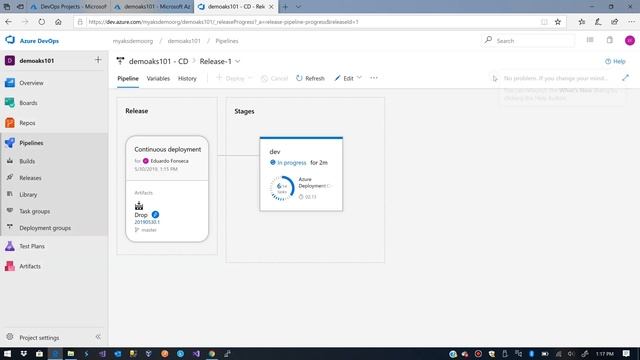The width and height of the screenshot is (640, 360).
Task: Go back in the browser
Action: [9, 22]
